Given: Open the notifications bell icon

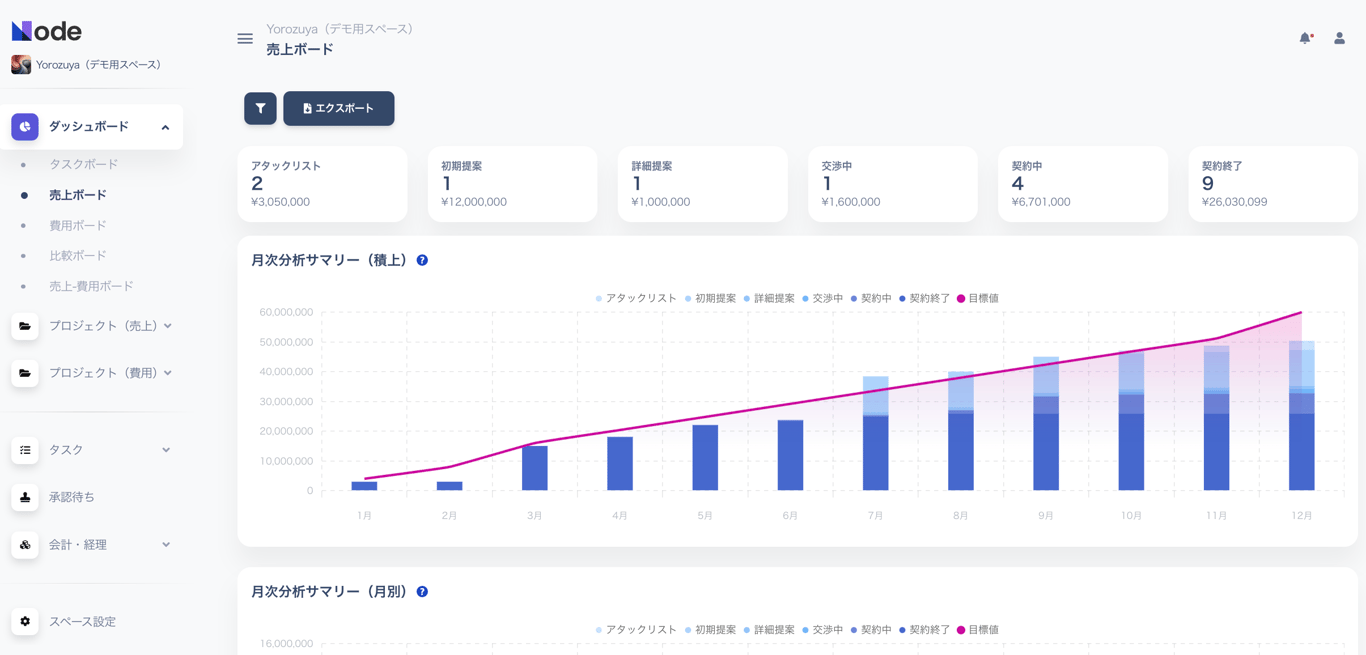Looking at the screenshot, I should point(1305,38).
